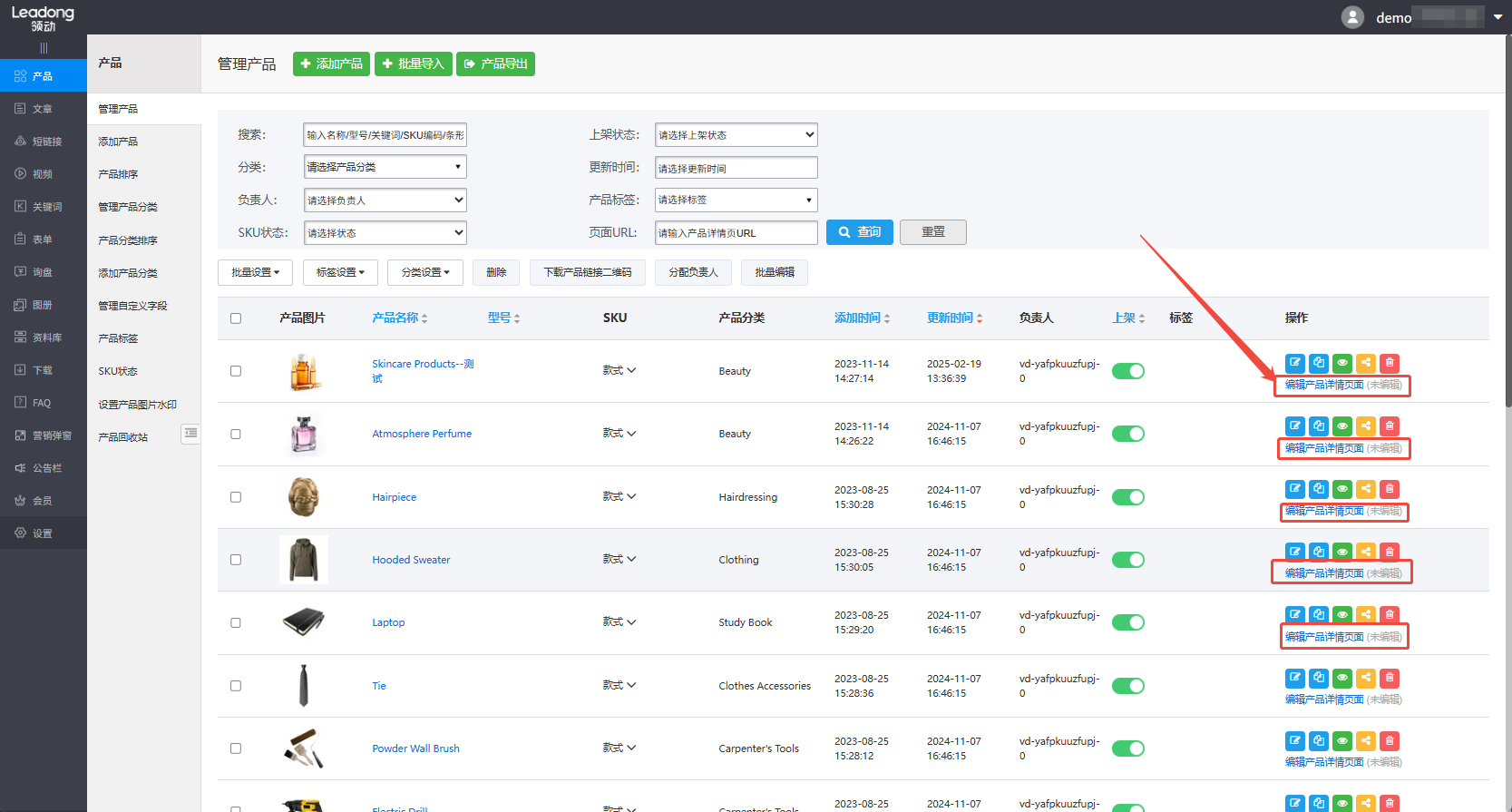
Task: Click the 搜索 keyword input field
Action: click(385, 135)
